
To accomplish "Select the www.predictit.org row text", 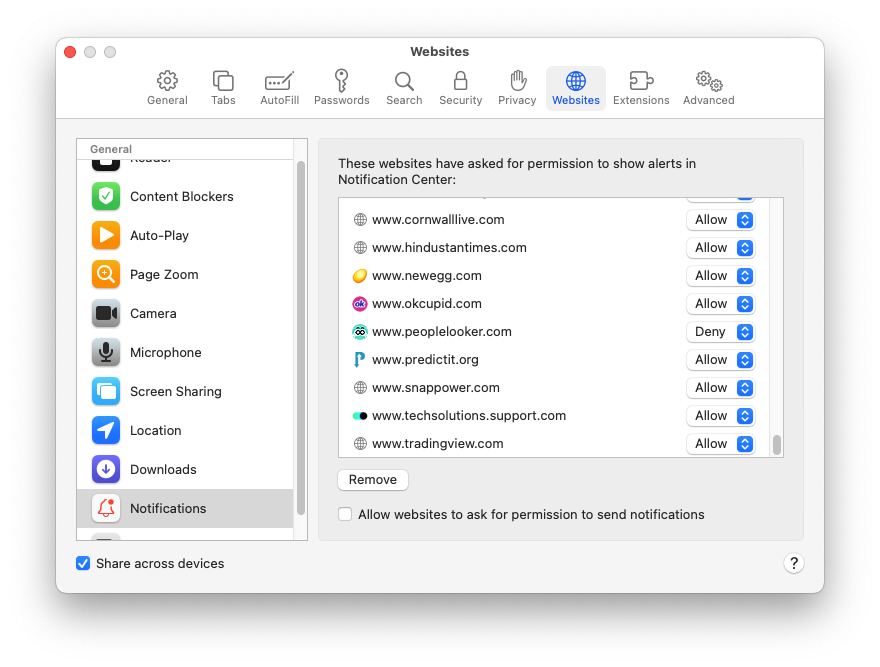I will pyautogui.click(x=425, y=359).
